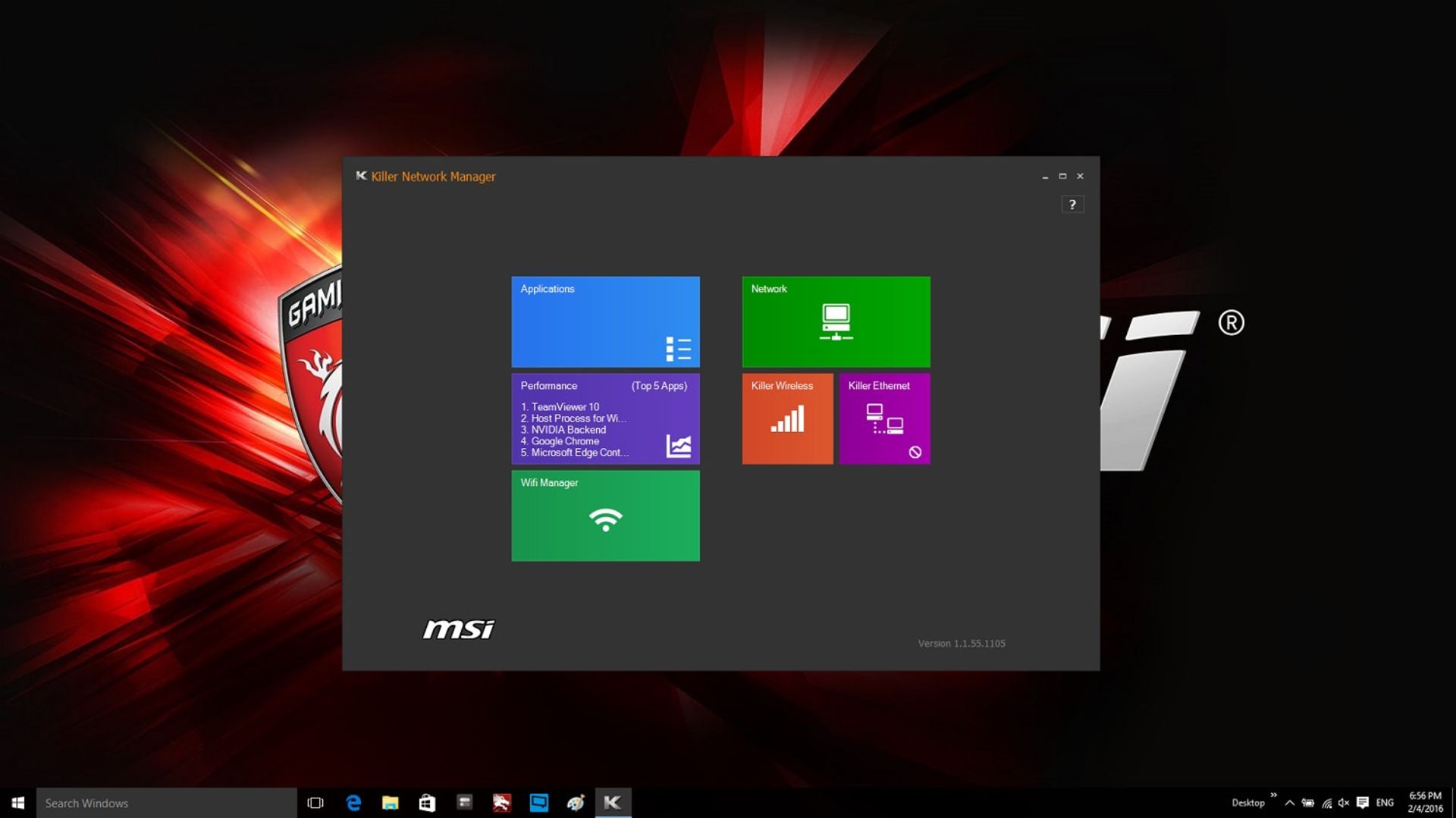Open the MSI dragon app on taskbar
The image size is (1456, 818).
point(501,803)
